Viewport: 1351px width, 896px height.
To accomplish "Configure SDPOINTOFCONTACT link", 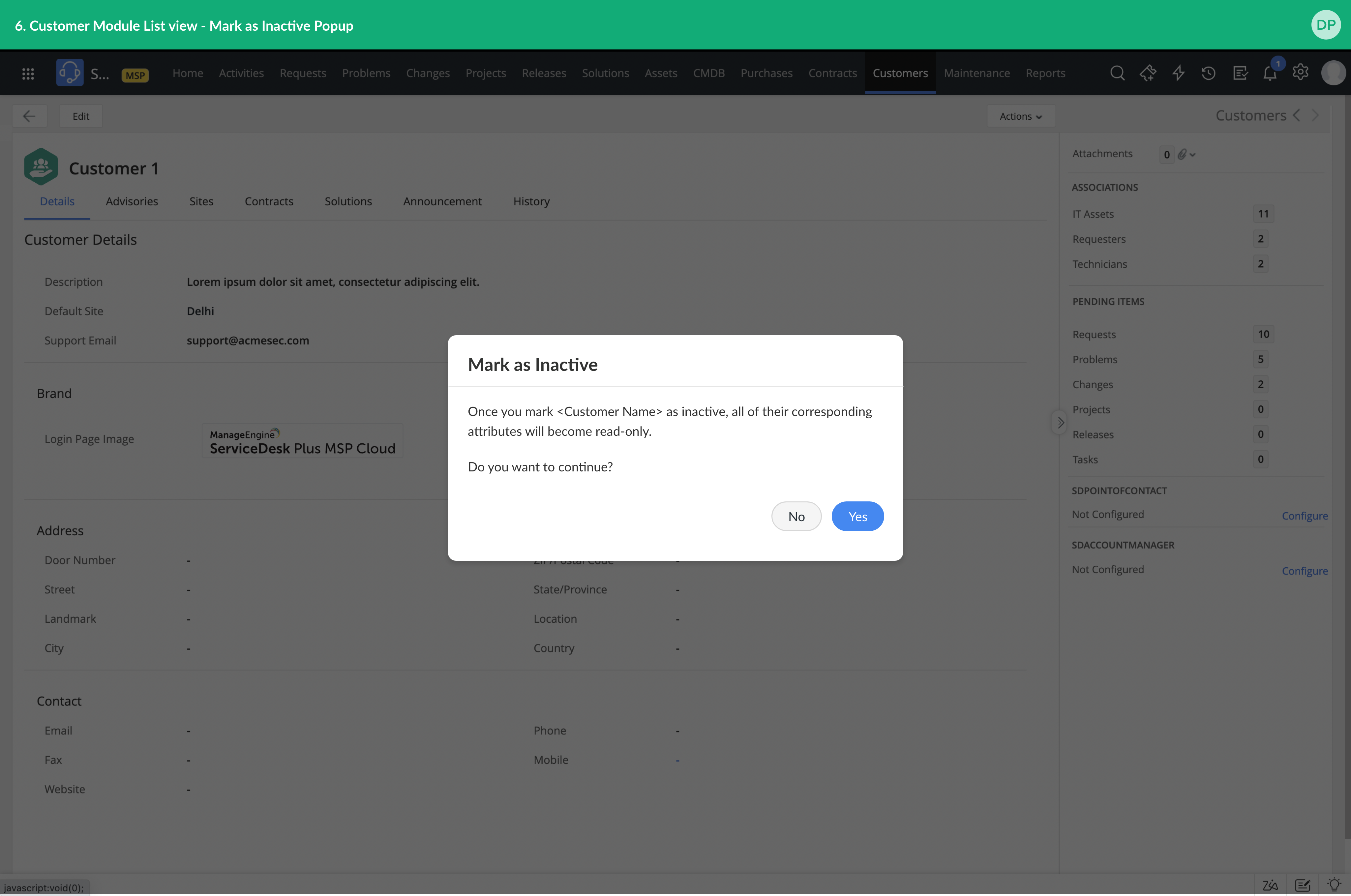I will point(1305,516).
